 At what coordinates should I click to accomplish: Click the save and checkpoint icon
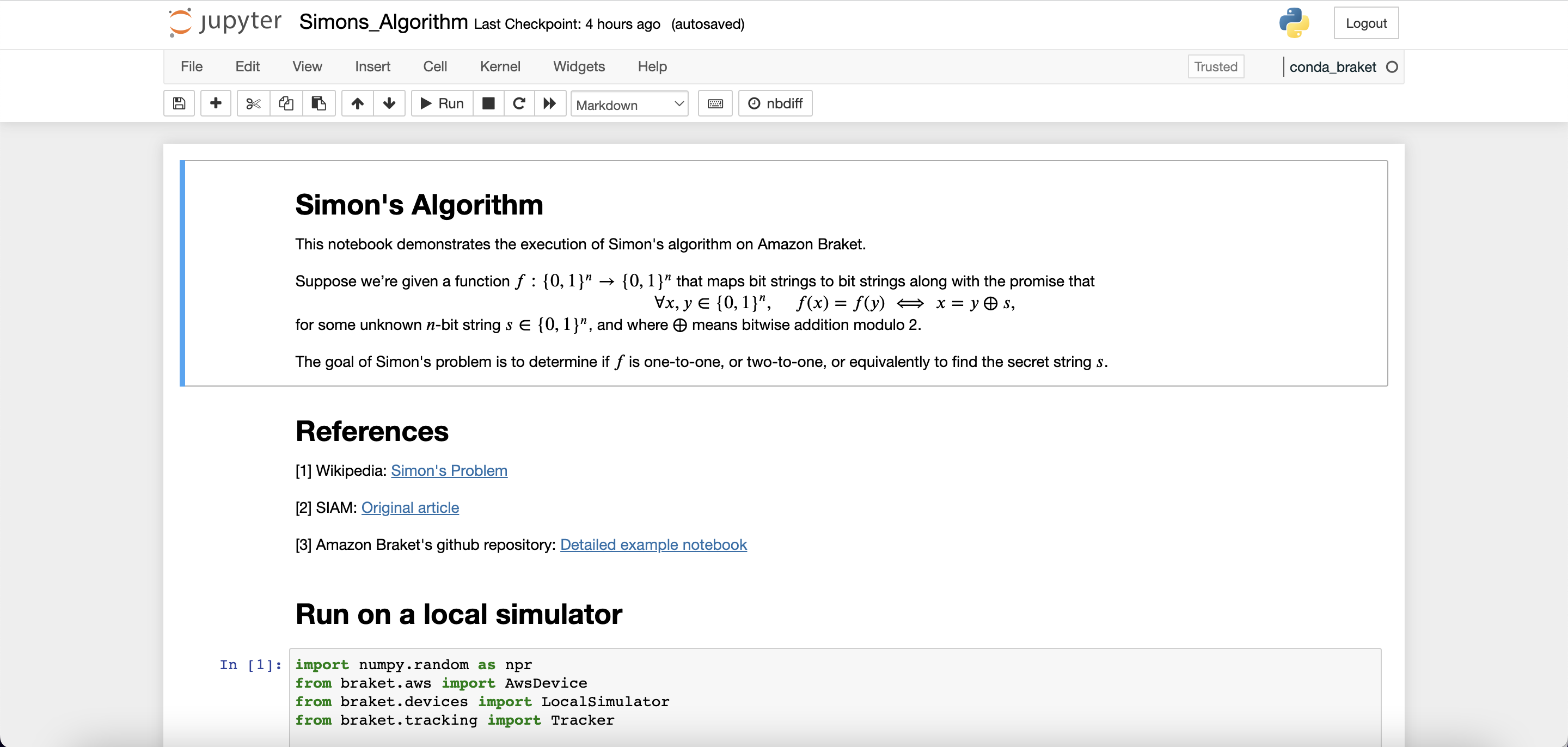179,103
